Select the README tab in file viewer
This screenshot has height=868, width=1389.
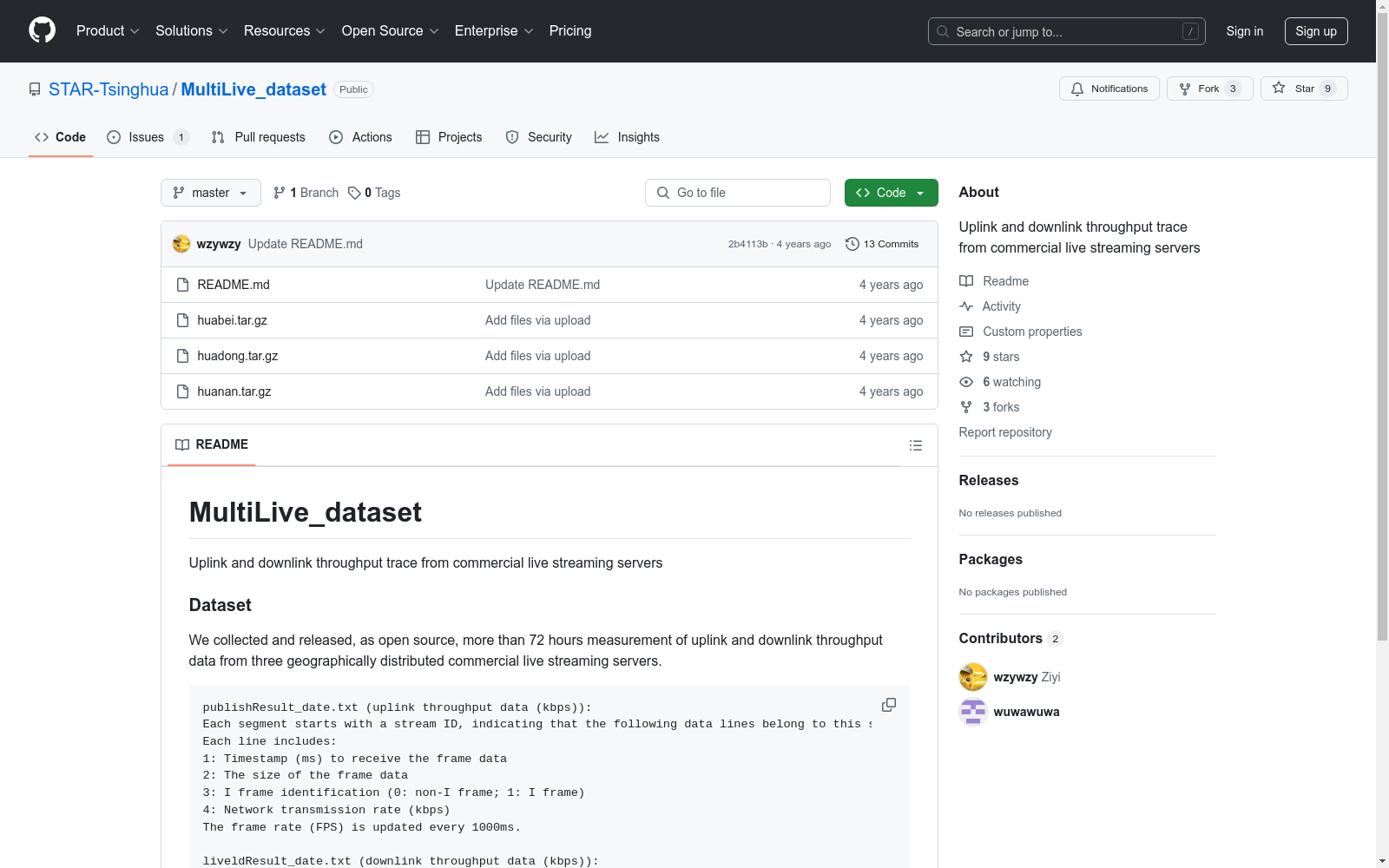click(x=212, y=444)
